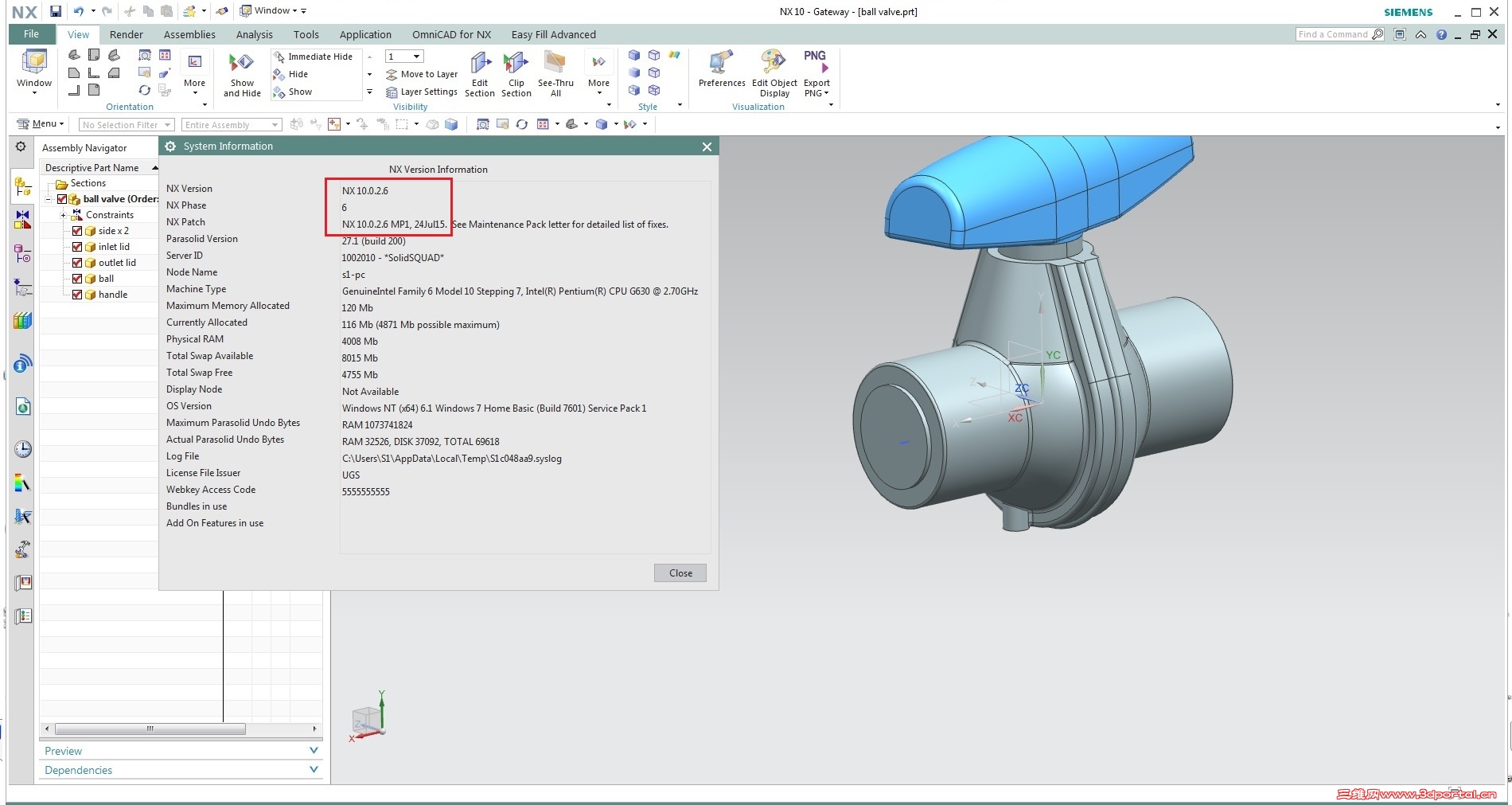
Task: Open the Roles sidebar tab
Action: [x=23, y=549]
